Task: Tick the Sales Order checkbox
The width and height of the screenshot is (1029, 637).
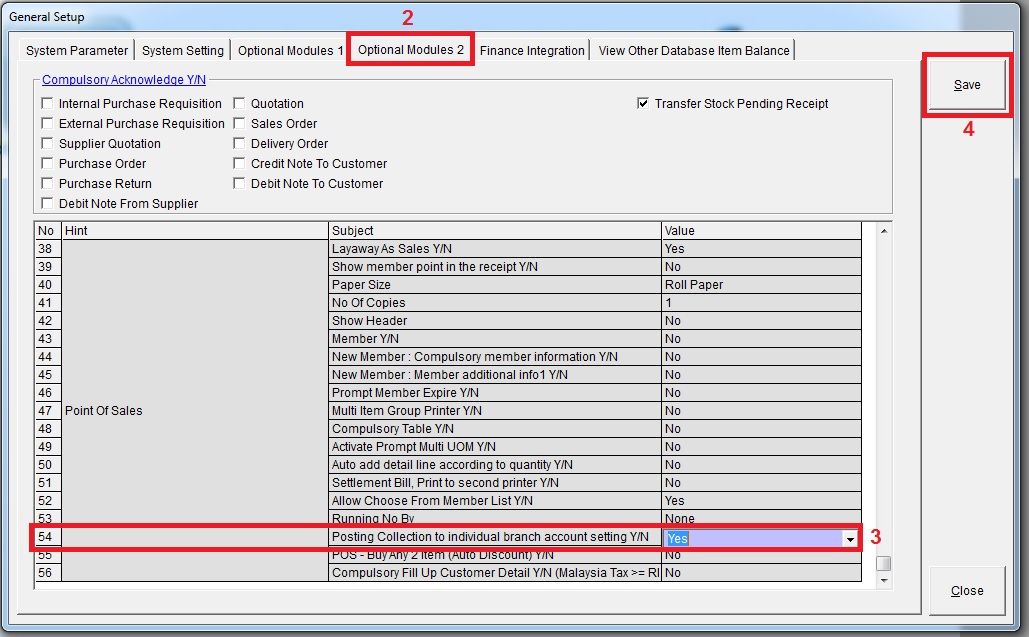Action: point(240,124)
